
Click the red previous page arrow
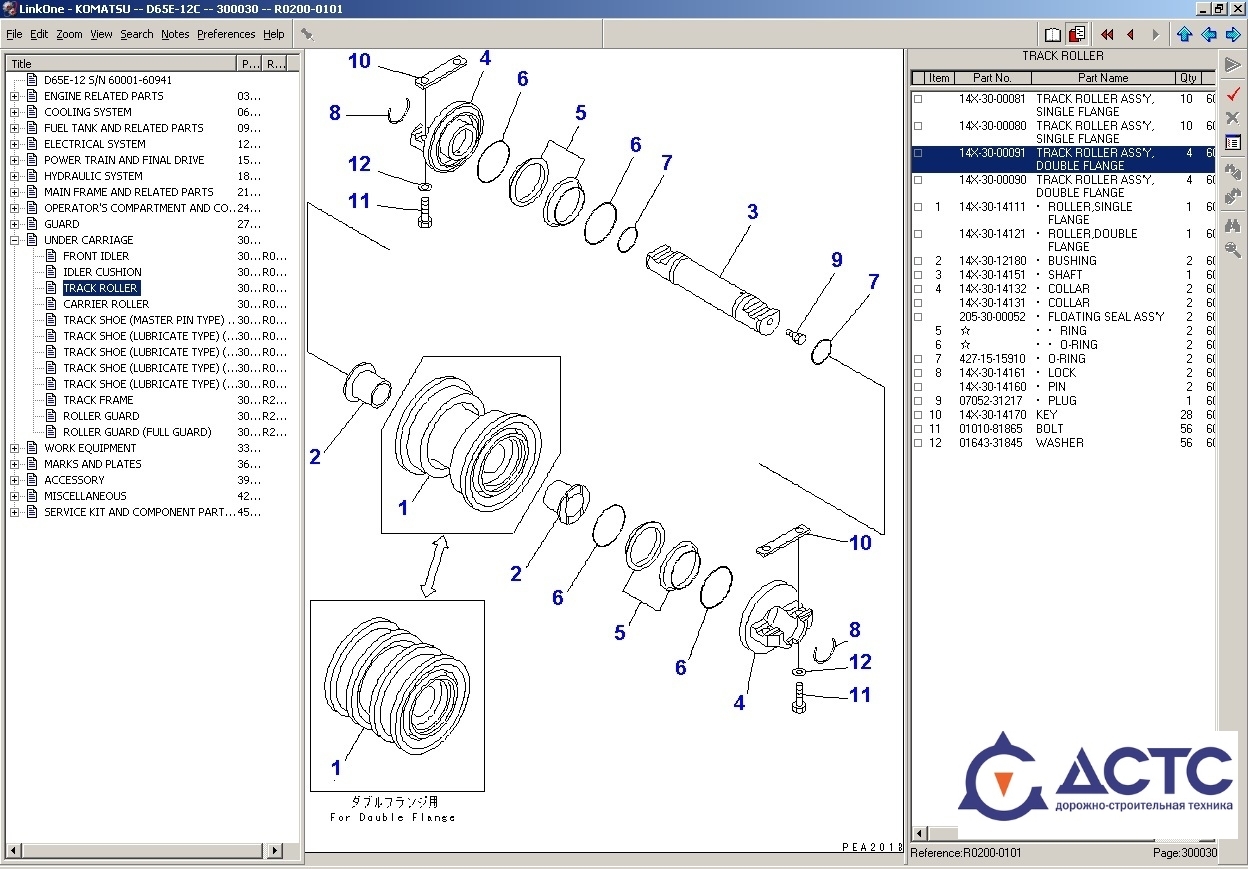point(1130,34)
